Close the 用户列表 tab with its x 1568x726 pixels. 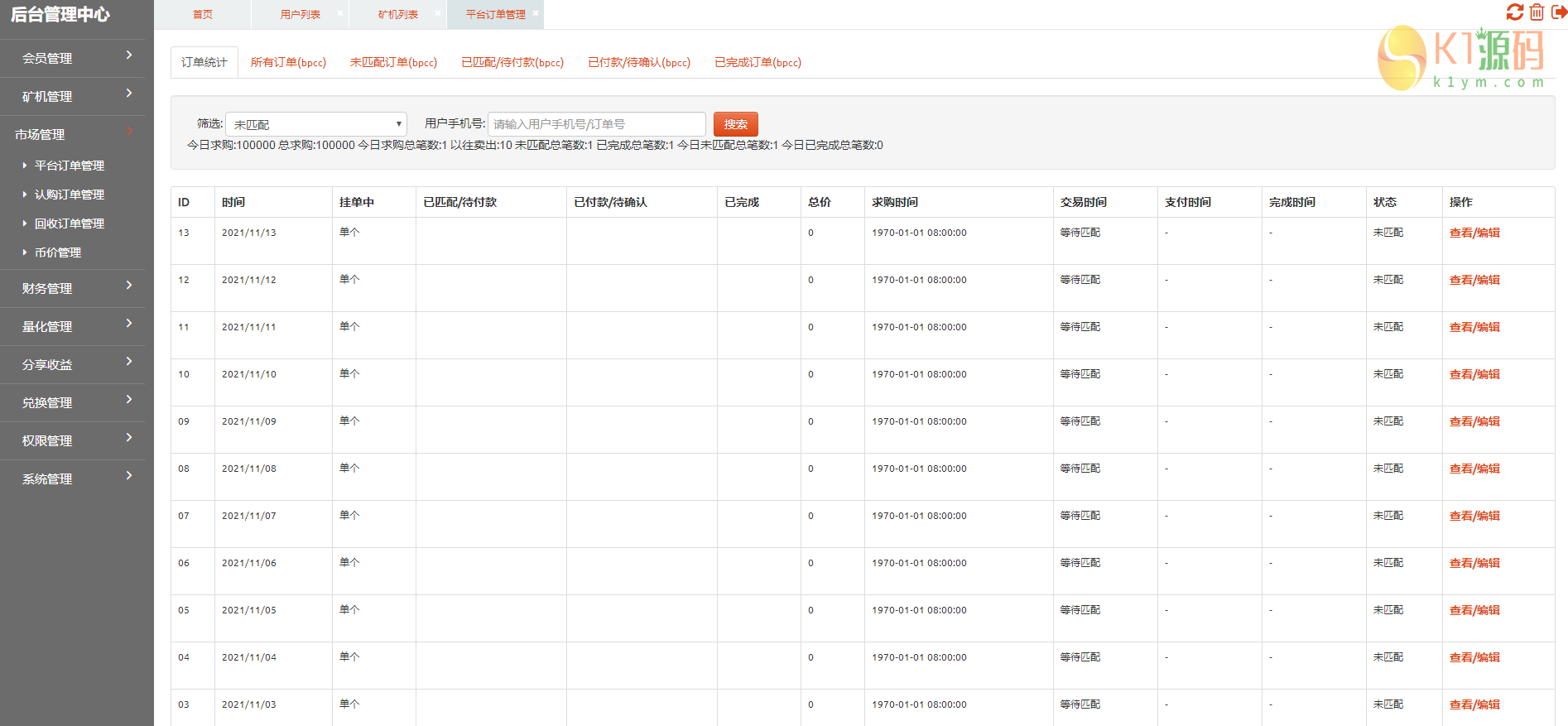click(339, 13)
